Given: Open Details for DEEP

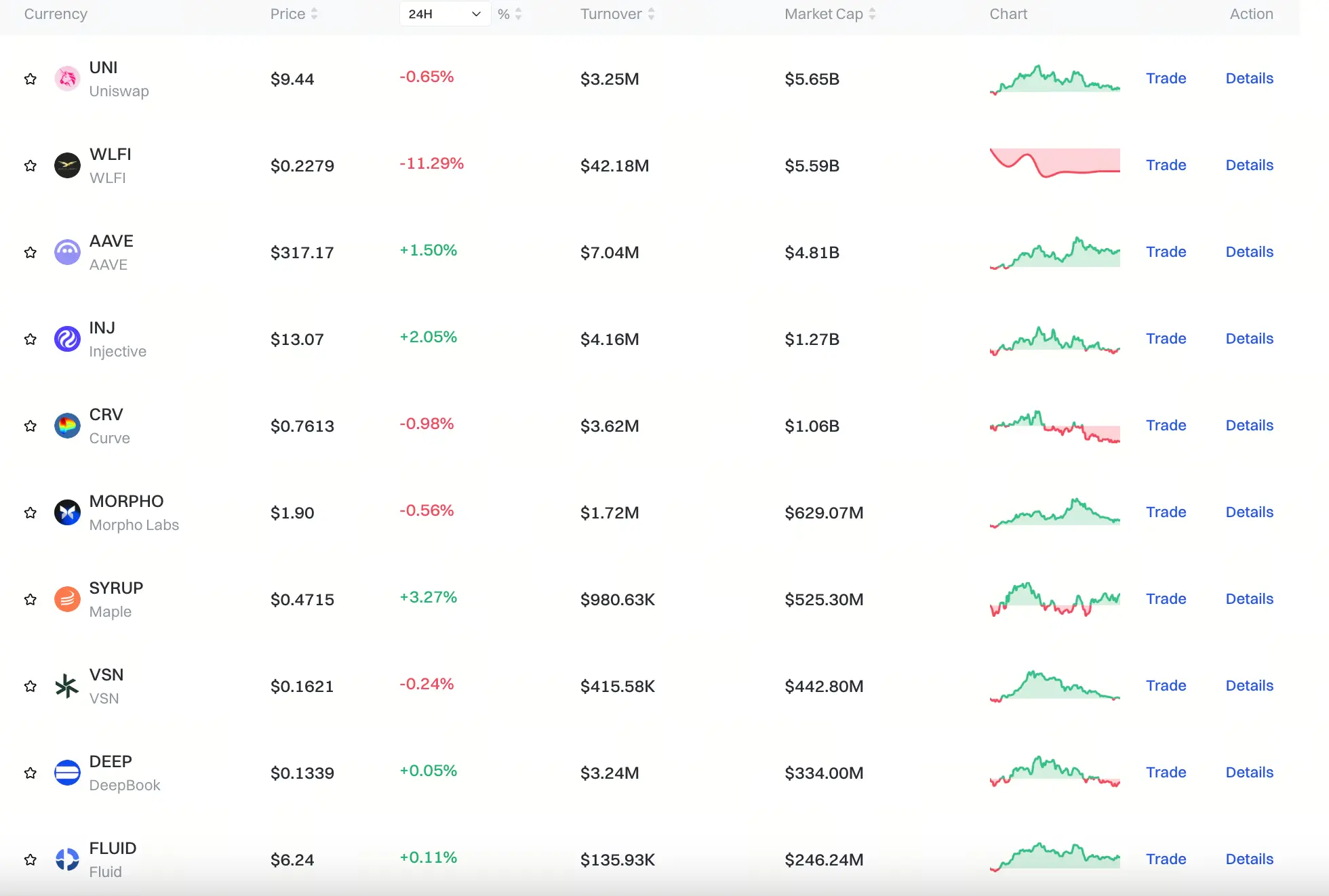Looking at the screenshot, I should coord(1249,773).
